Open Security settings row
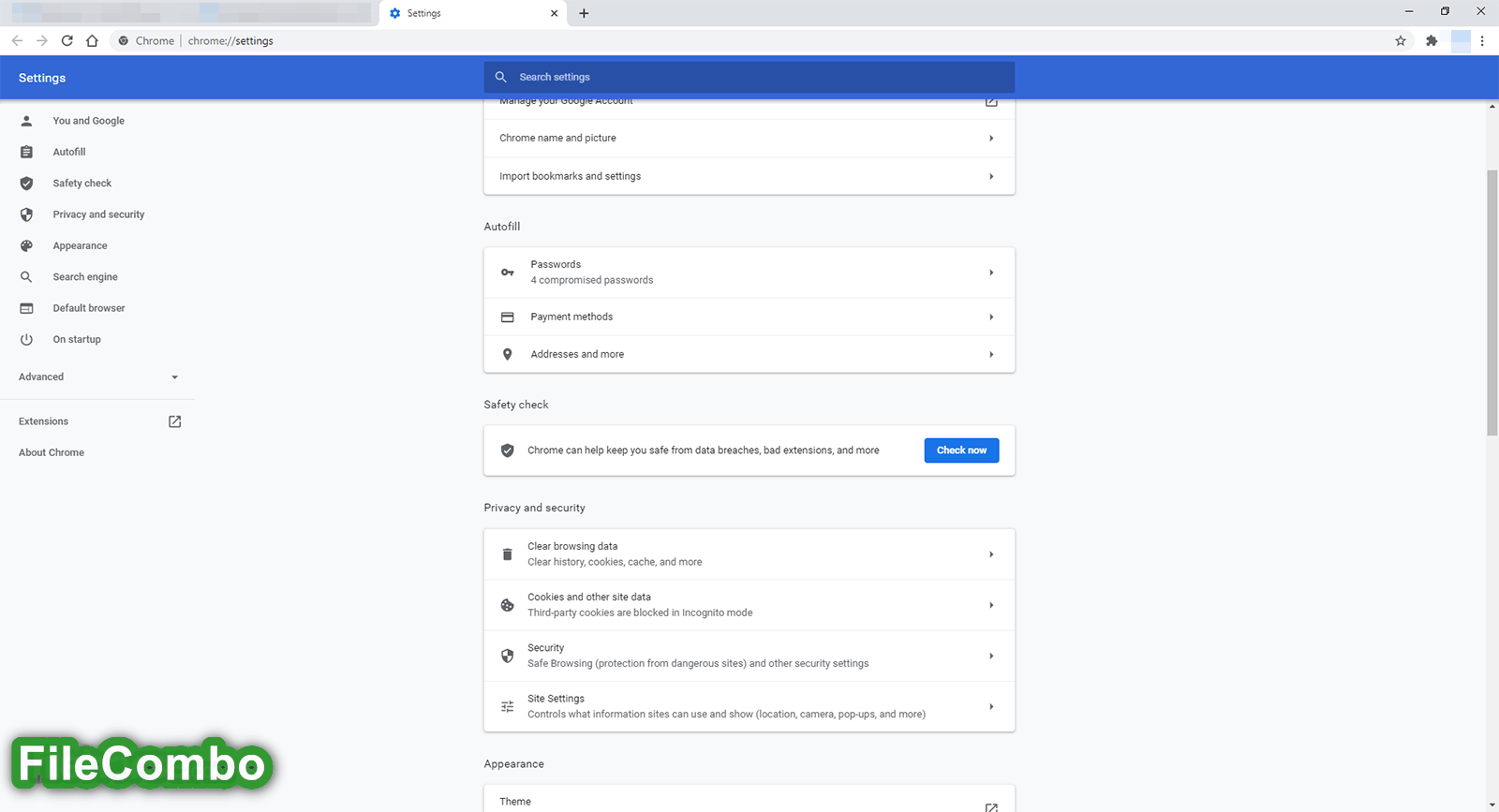This screenshot has width=1499, height=812. click(x=749, y=656)
